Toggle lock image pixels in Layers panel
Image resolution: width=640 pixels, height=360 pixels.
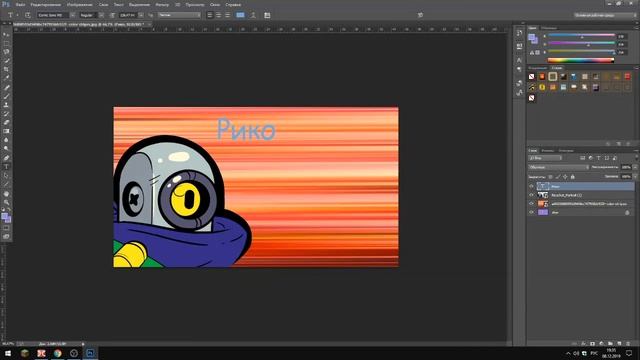(558, 177)
